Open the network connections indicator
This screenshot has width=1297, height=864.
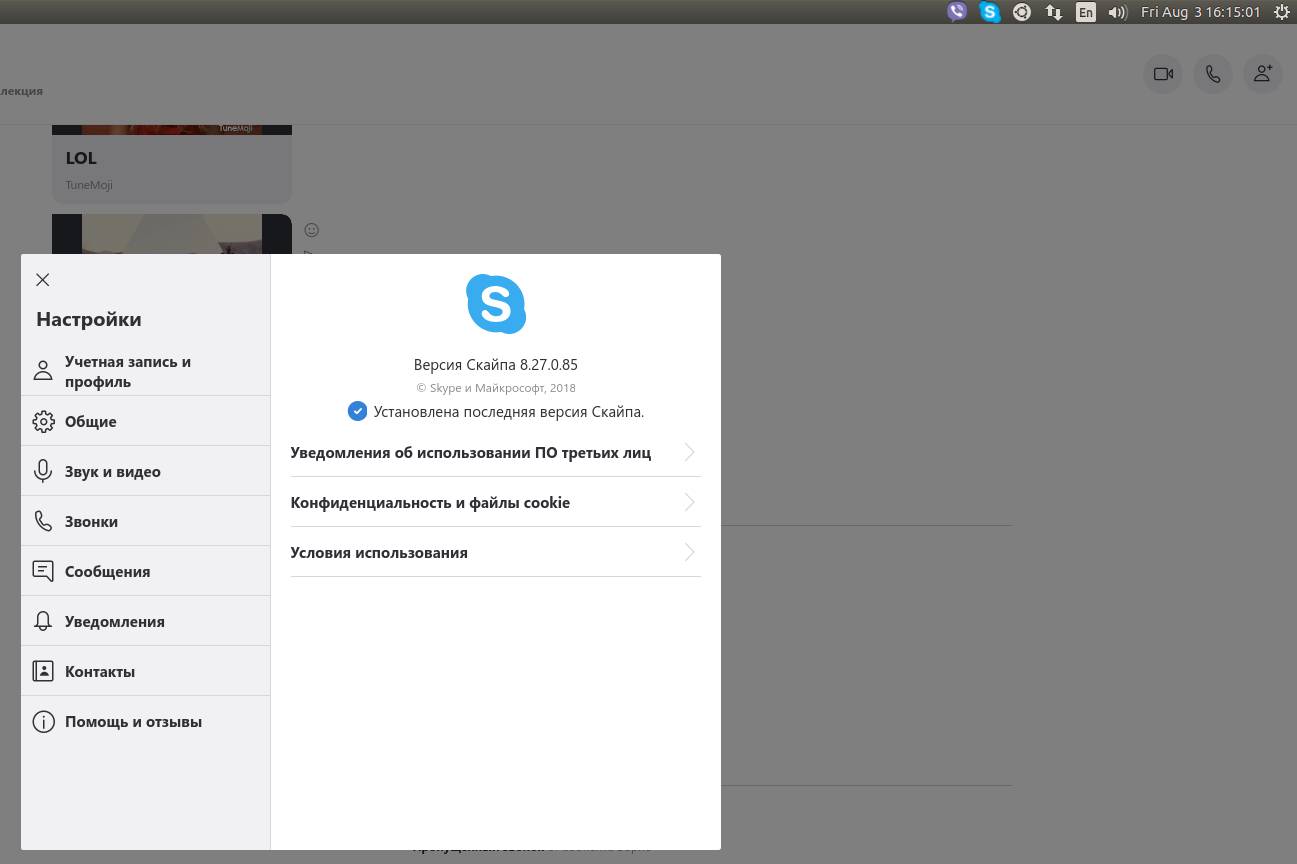point(1054,12)
